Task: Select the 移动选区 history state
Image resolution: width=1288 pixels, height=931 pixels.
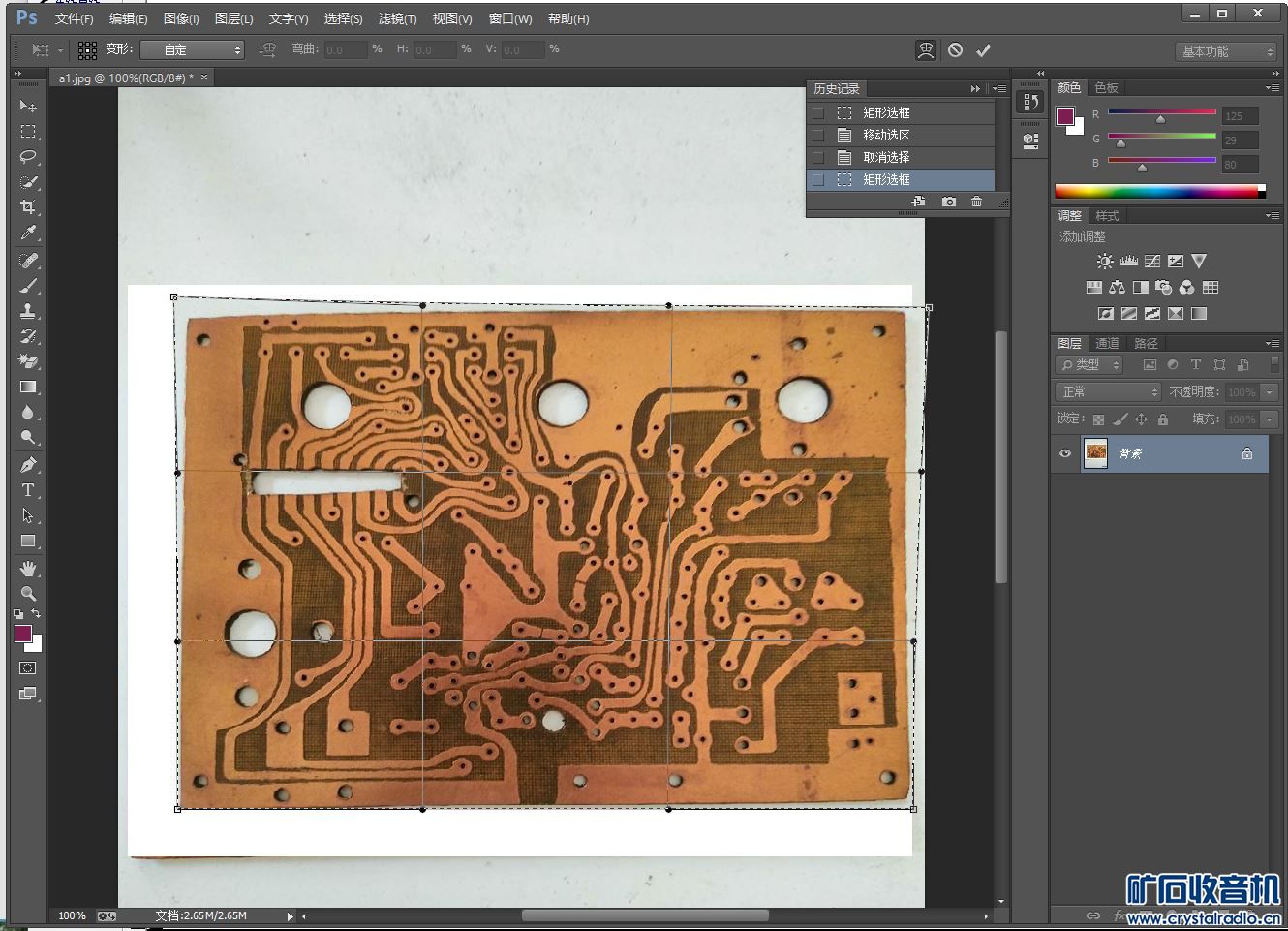Action: click(901, 136)
